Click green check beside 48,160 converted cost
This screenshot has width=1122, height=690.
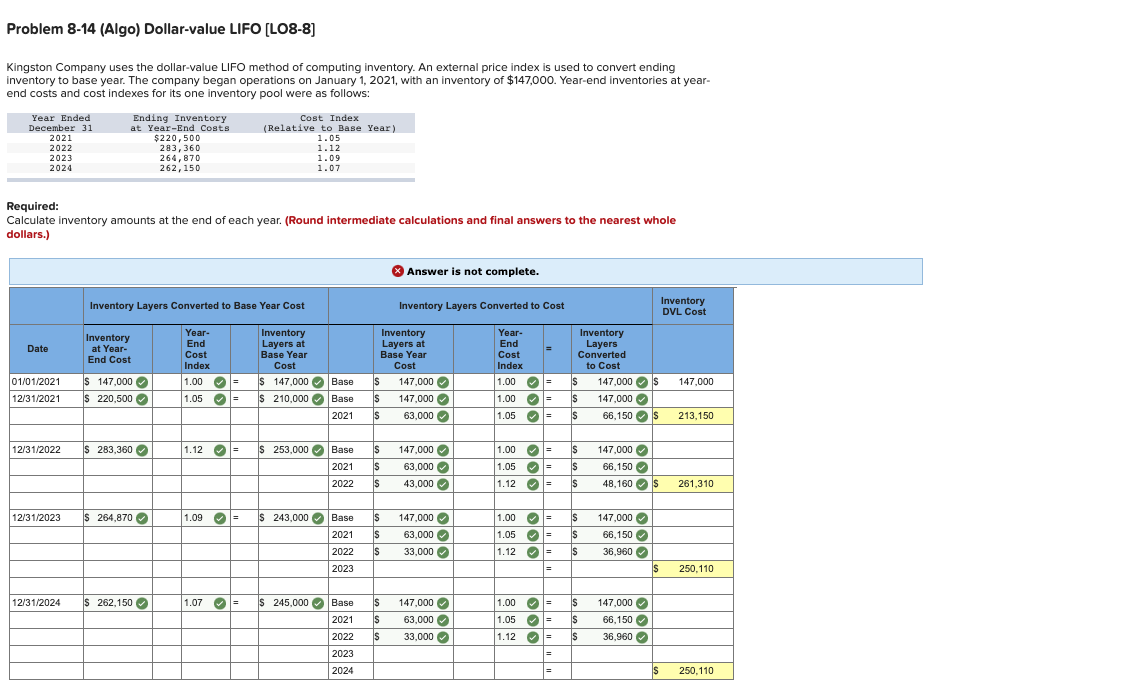642,485
